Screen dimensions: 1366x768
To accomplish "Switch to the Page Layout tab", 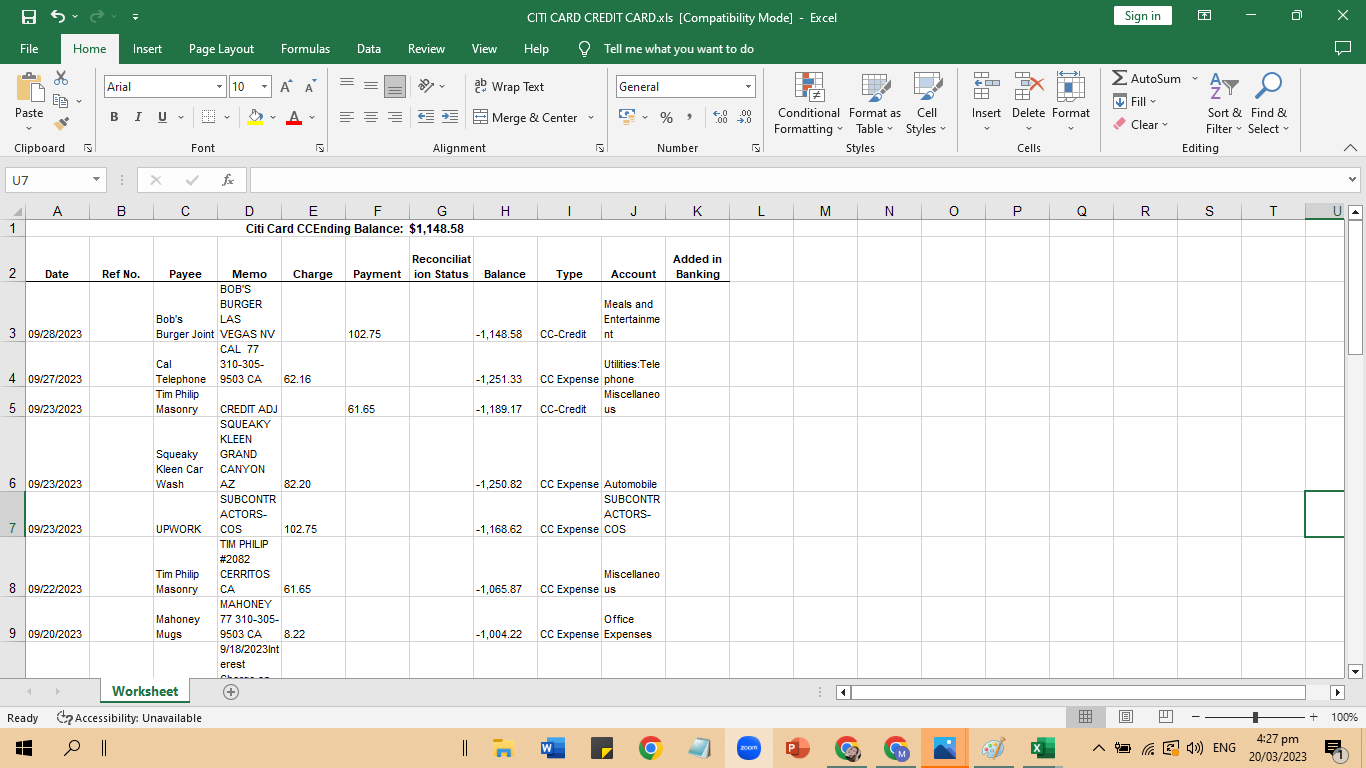I will tap(221, 48).
